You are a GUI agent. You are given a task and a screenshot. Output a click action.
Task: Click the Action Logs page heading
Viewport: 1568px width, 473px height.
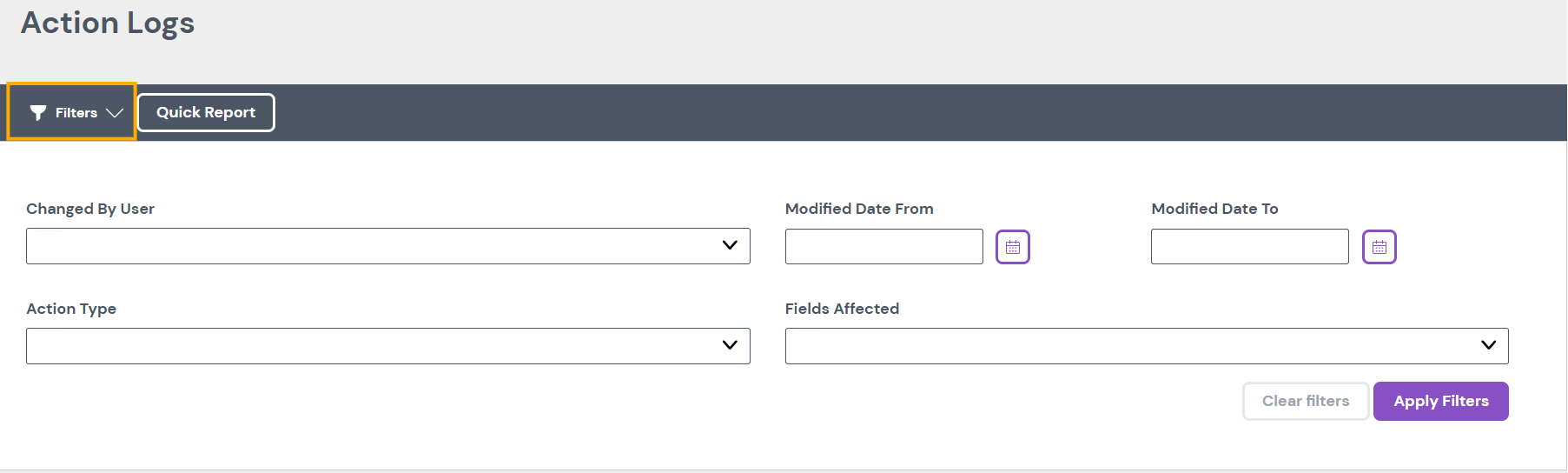pos(108,23)
